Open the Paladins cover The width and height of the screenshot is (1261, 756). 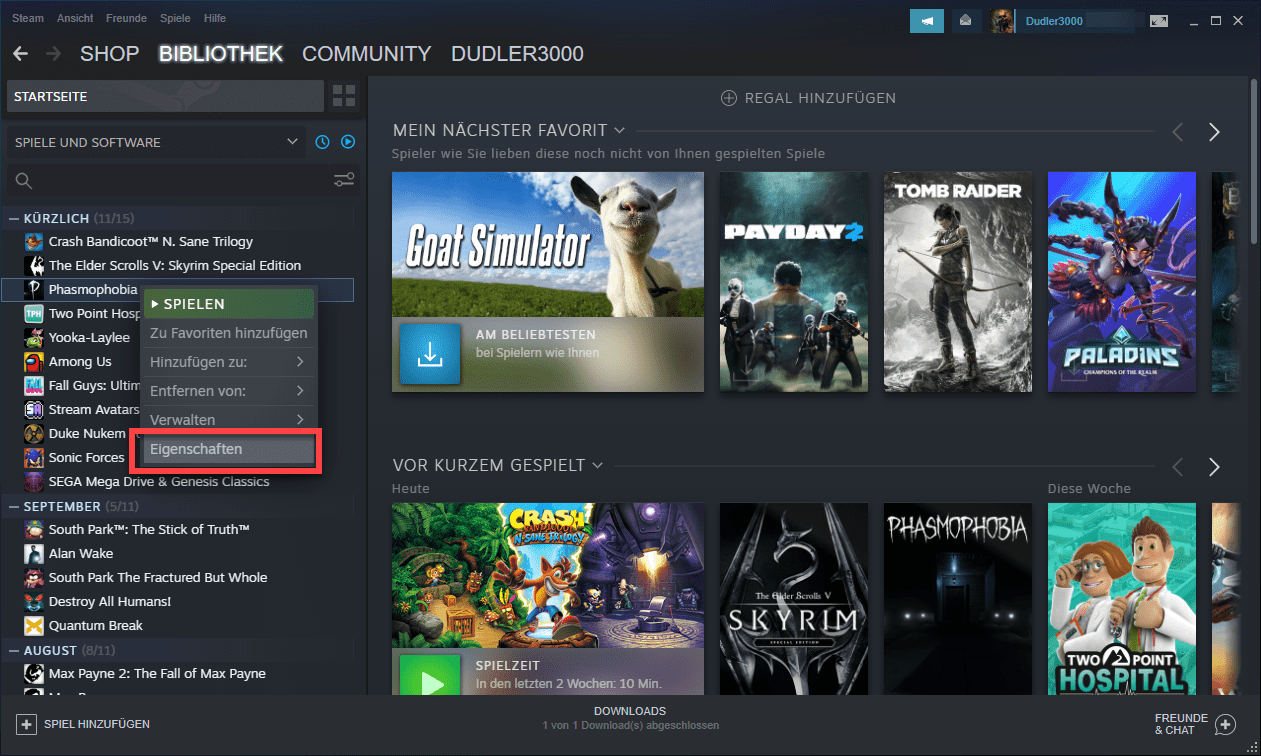pyautogui.click(x=1122, y=282)
